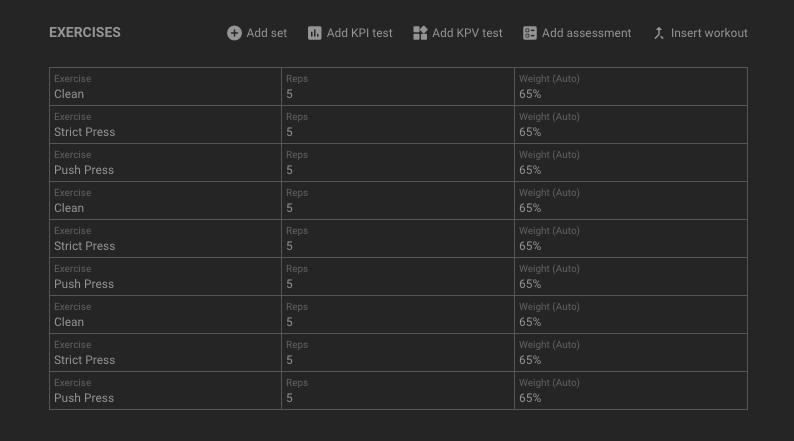Screen dimensions: 794x441
Task: Edit weight for the third Clean row
Action: [631, 314]
